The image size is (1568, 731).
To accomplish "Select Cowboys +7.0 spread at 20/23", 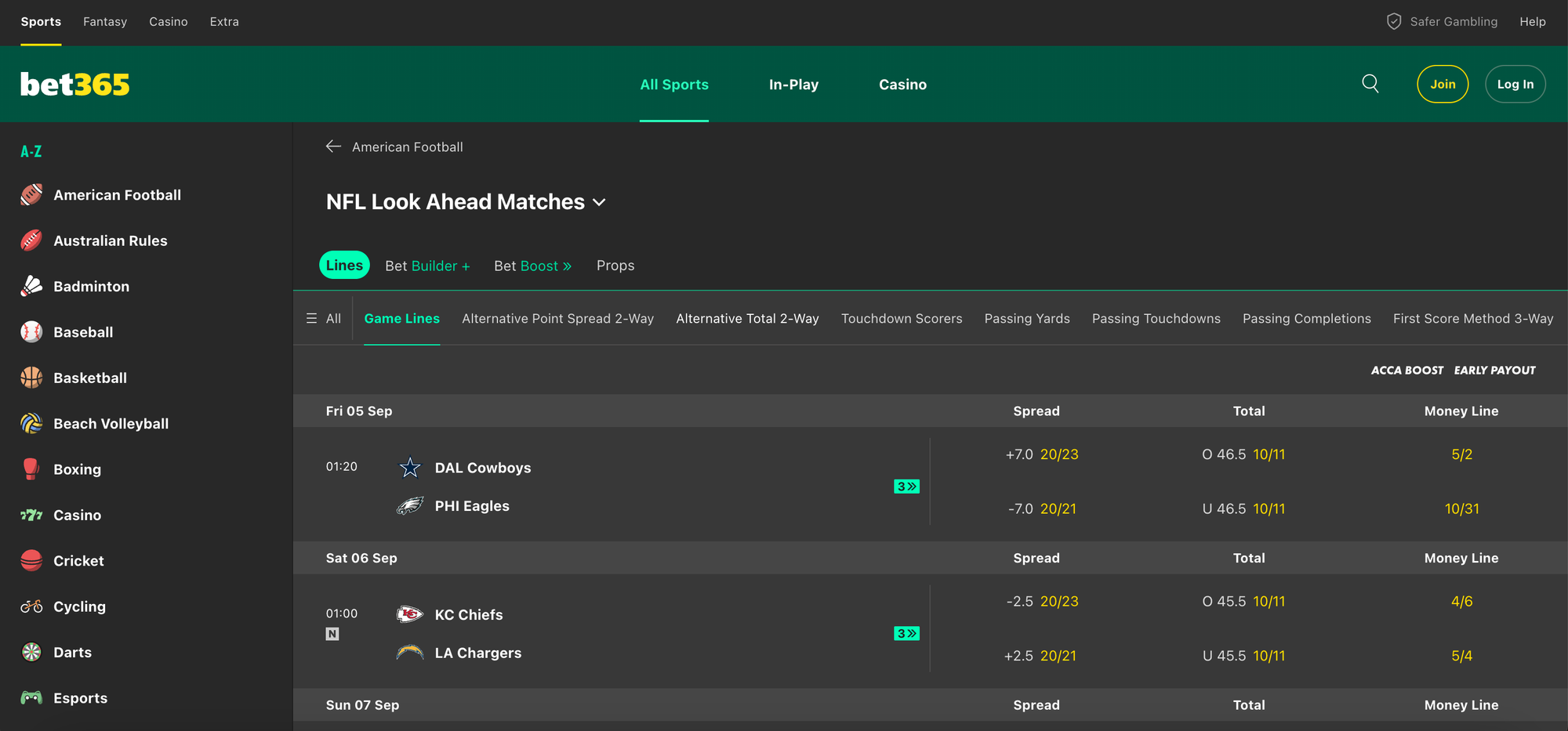I will [1042, 454].
